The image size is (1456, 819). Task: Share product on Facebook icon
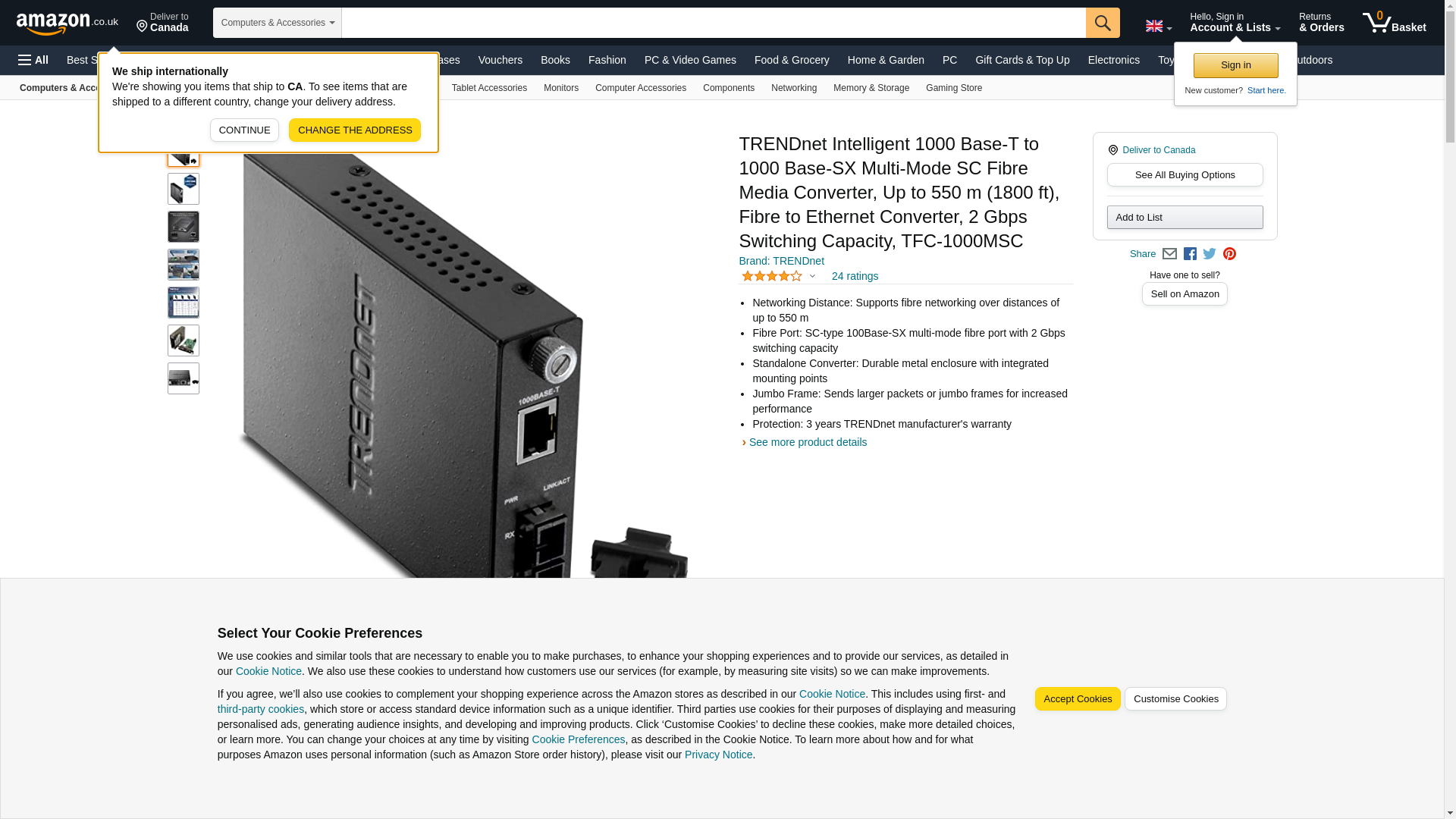click(1190, 254)
